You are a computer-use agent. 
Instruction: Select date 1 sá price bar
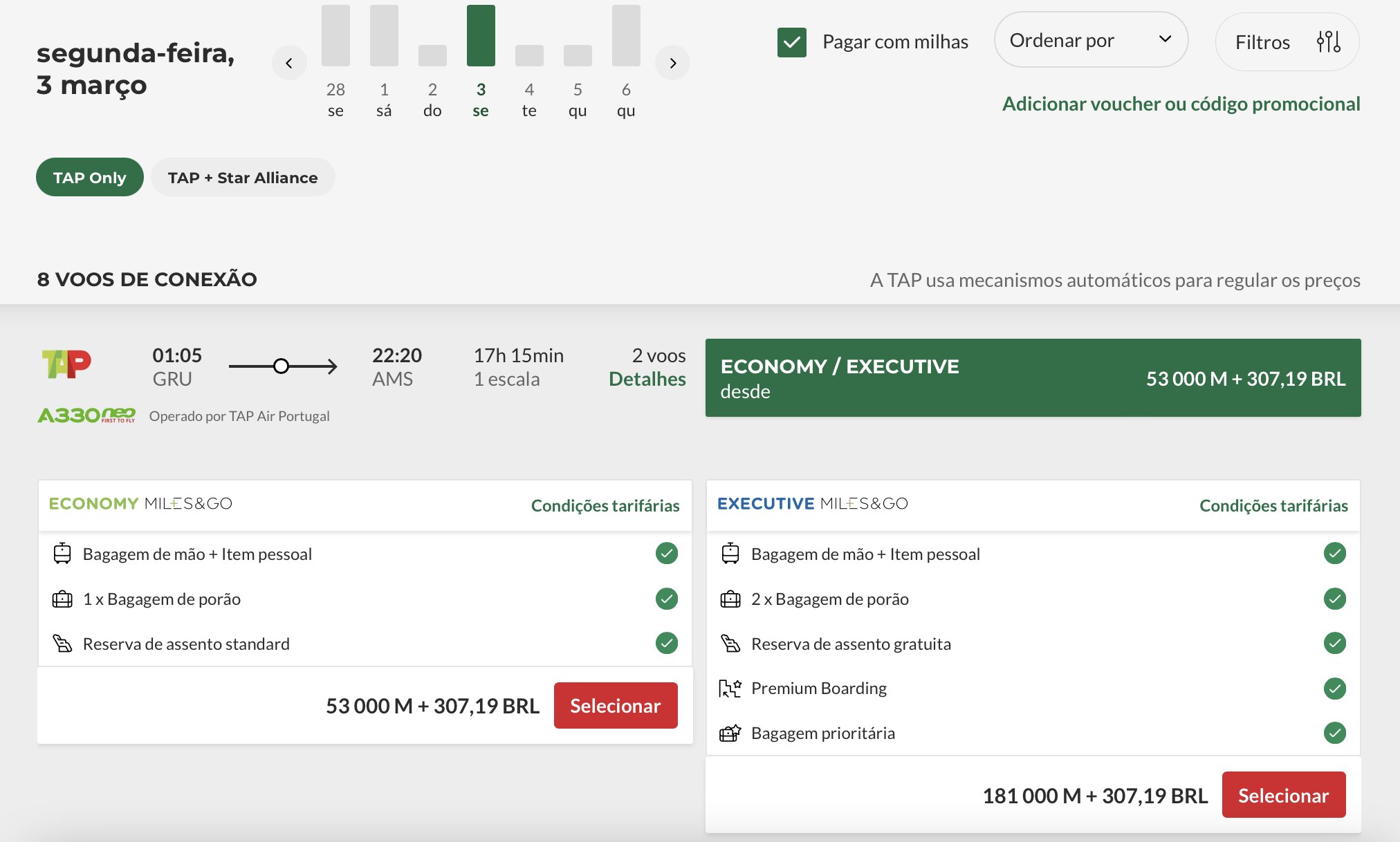[384, 35]
